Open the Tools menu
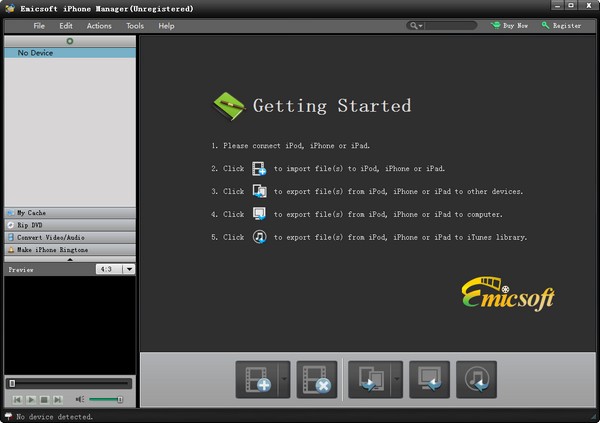This screenshot has height=423, width=600. tap(135, 26)
